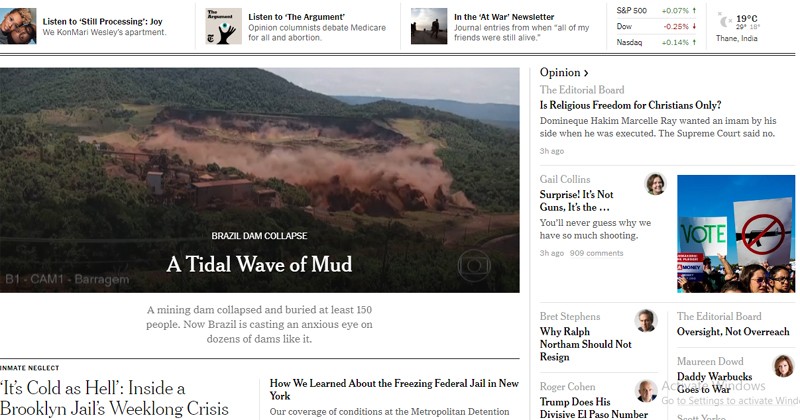Viewport: 800px width, 420px height.
Task: Open 'A Tidal Wave of Mud' headline
Action: pyautogui.click(x=259, y=264)
